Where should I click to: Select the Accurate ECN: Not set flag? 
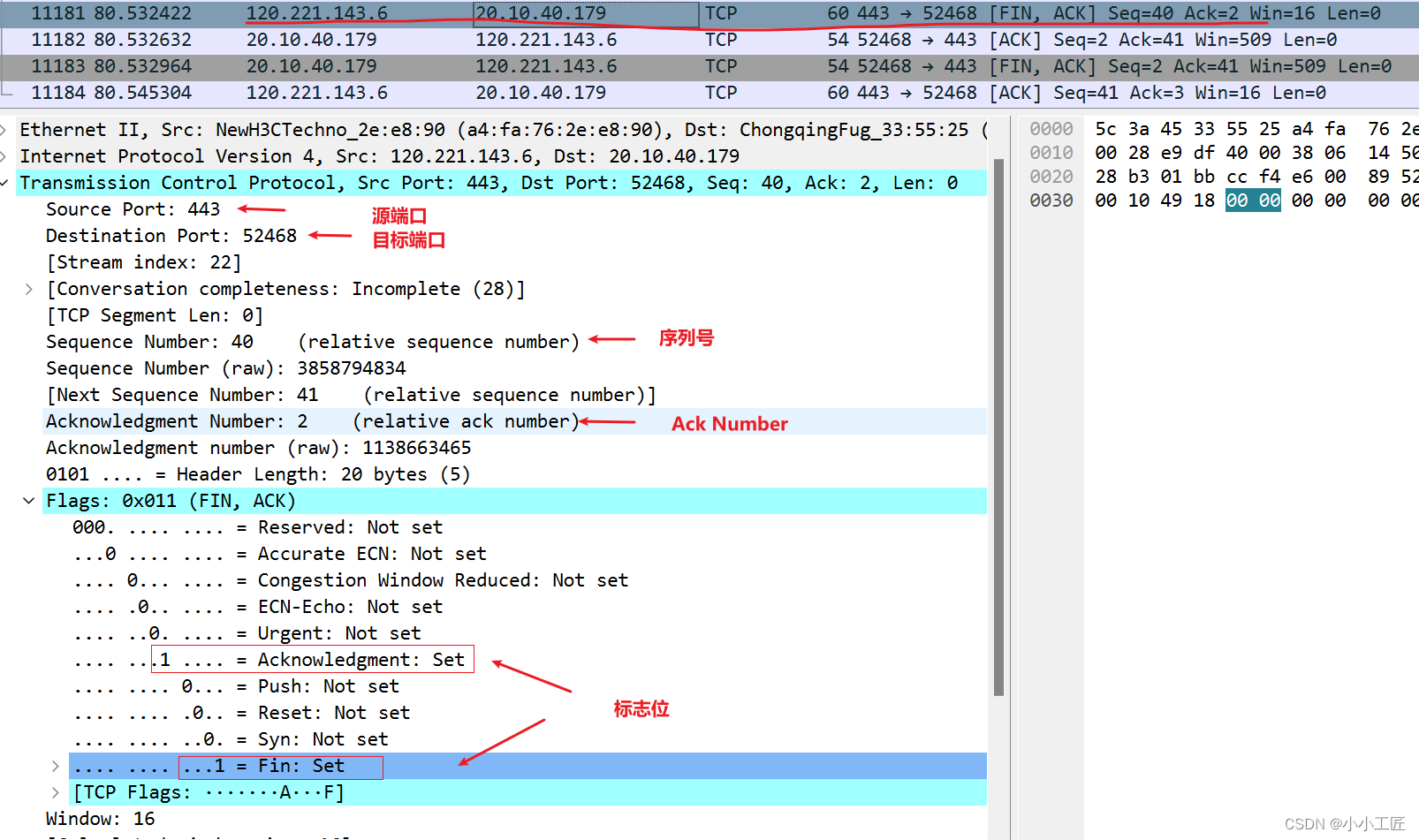click(280, 554)
